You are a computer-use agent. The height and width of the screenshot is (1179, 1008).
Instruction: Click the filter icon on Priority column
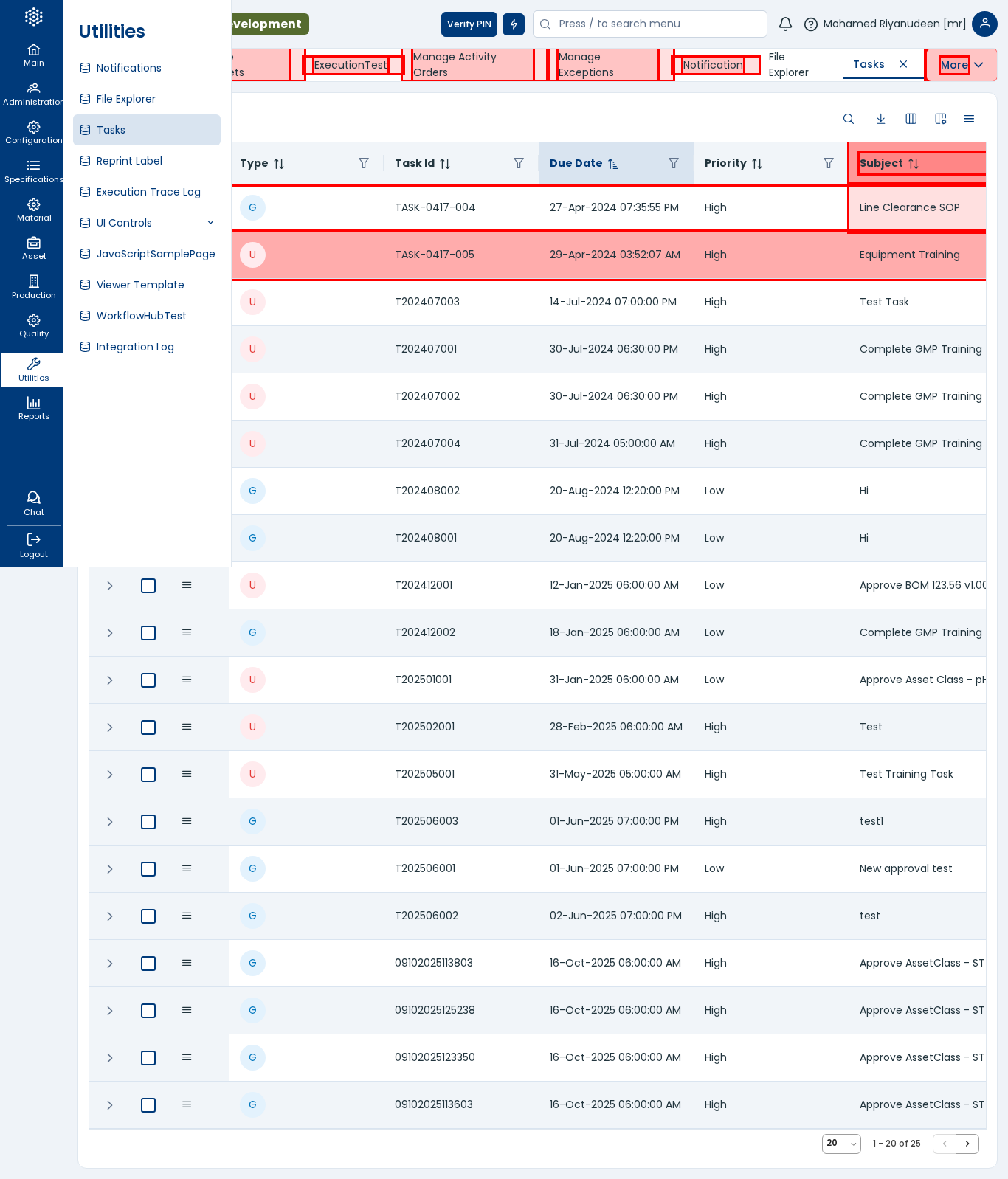[x=829, y=163]
